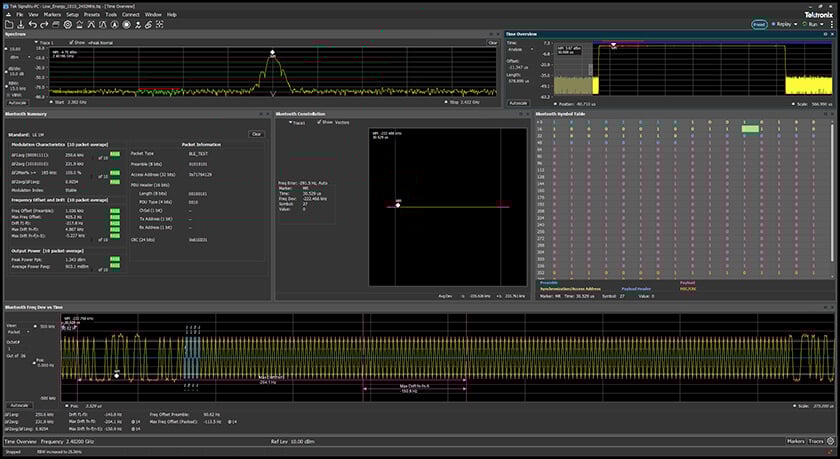Toggle the Show checkbox in Spectrum panel
840x459 pixels.
[70, 43]
